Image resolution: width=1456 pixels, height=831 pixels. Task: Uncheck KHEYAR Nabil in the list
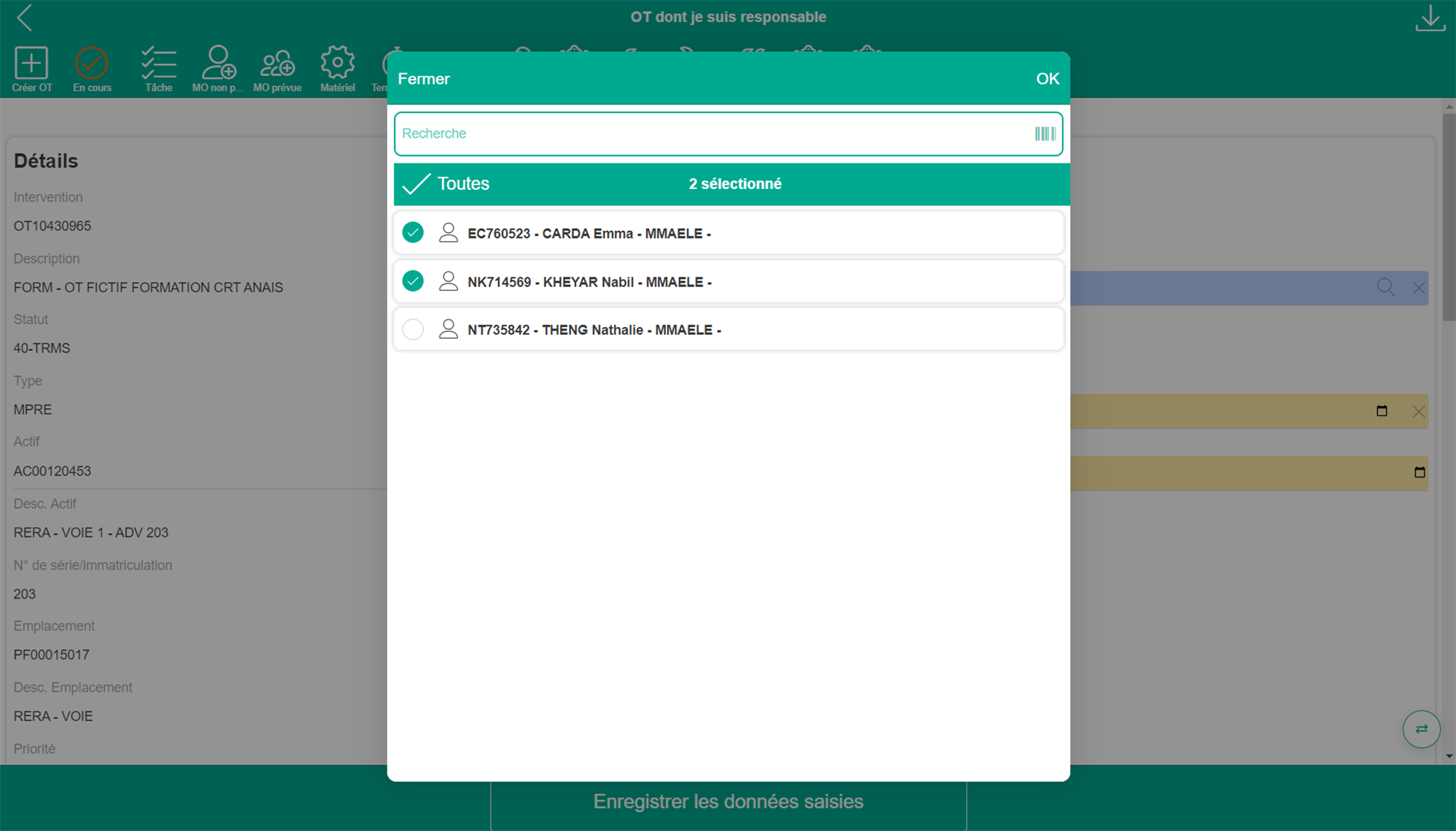413,281
